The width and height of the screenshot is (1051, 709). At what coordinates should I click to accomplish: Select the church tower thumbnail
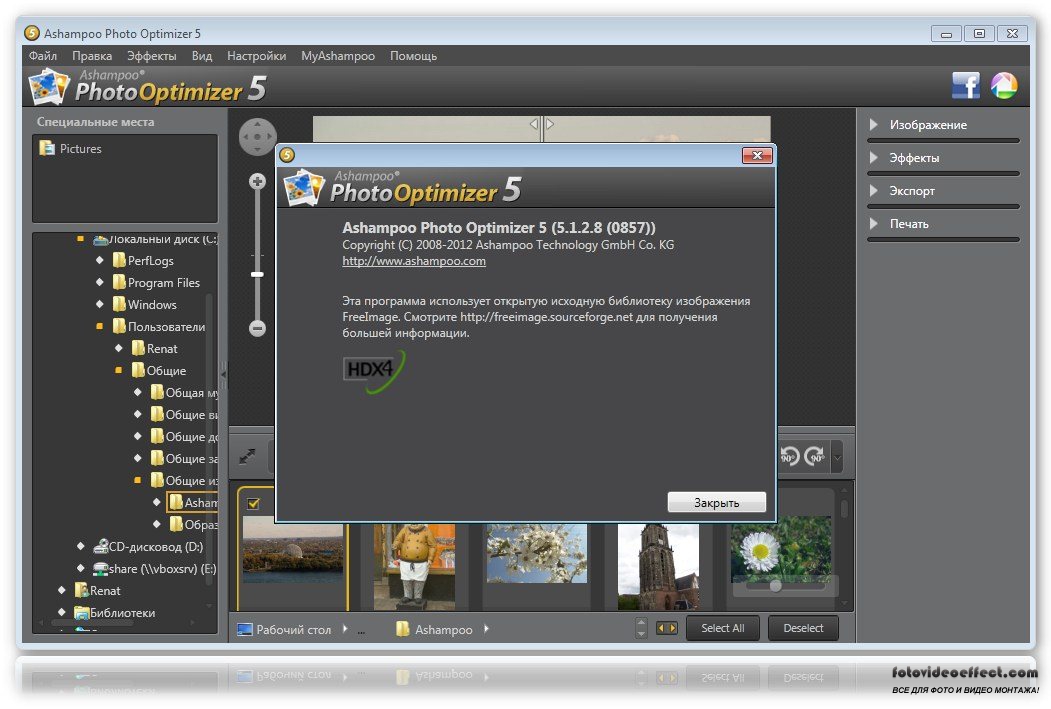(658, 567)
